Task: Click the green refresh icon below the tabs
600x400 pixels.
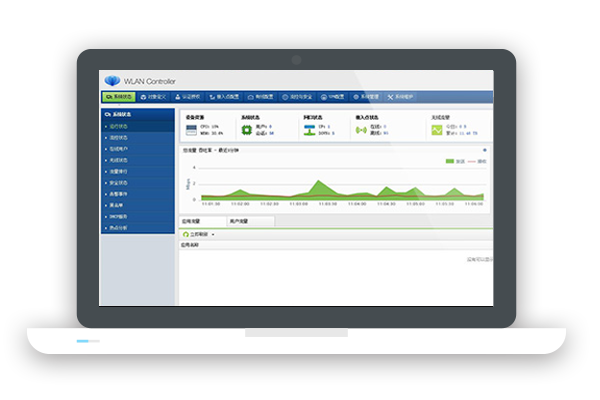Action: pos(185,233)
